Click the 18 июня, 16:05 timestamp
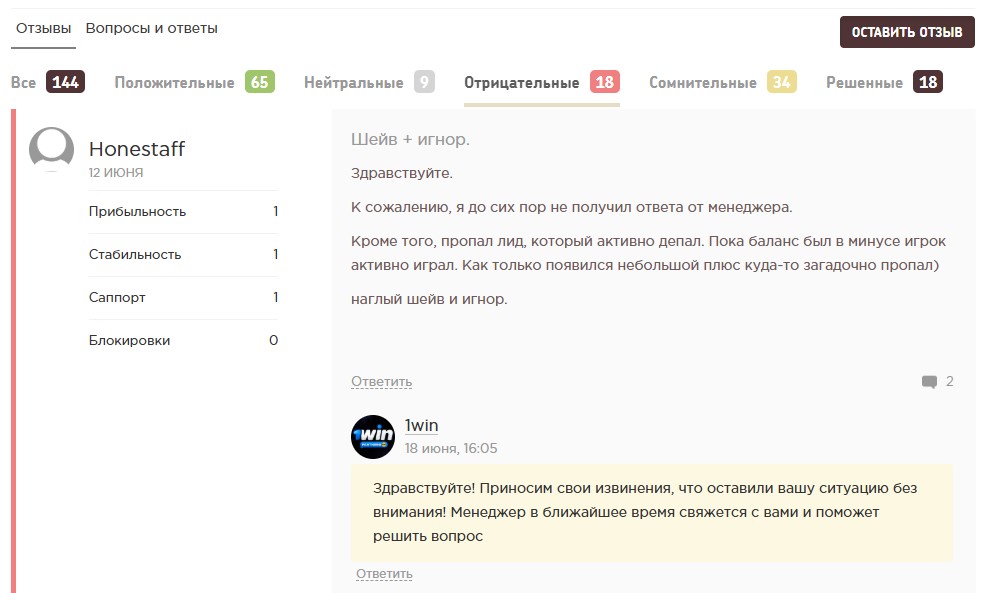The height and width of the screenshot is (593, 989). coord(451,449)
